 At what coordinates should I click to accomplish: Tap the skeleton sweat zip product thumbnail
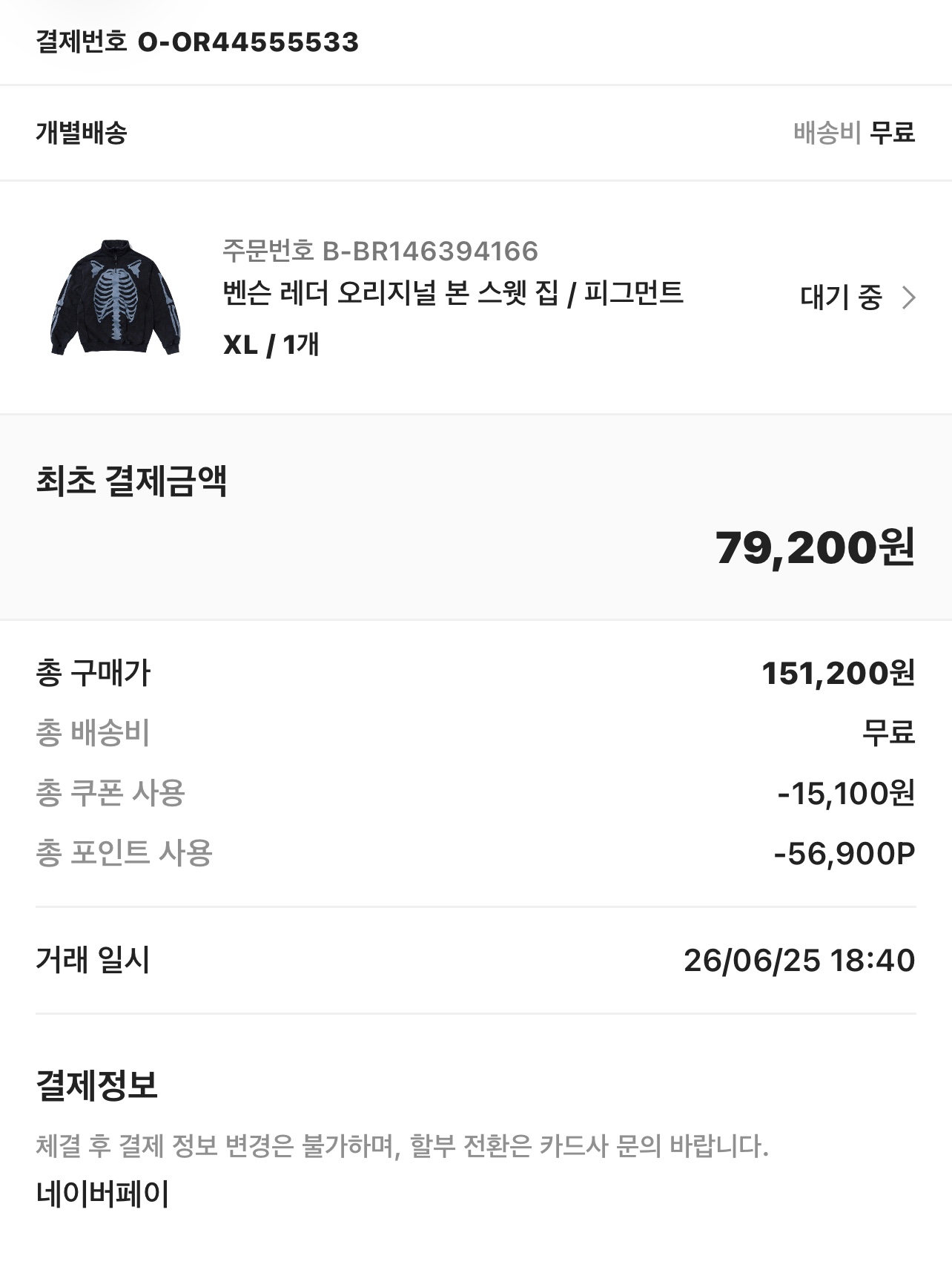tap(116, 297)
